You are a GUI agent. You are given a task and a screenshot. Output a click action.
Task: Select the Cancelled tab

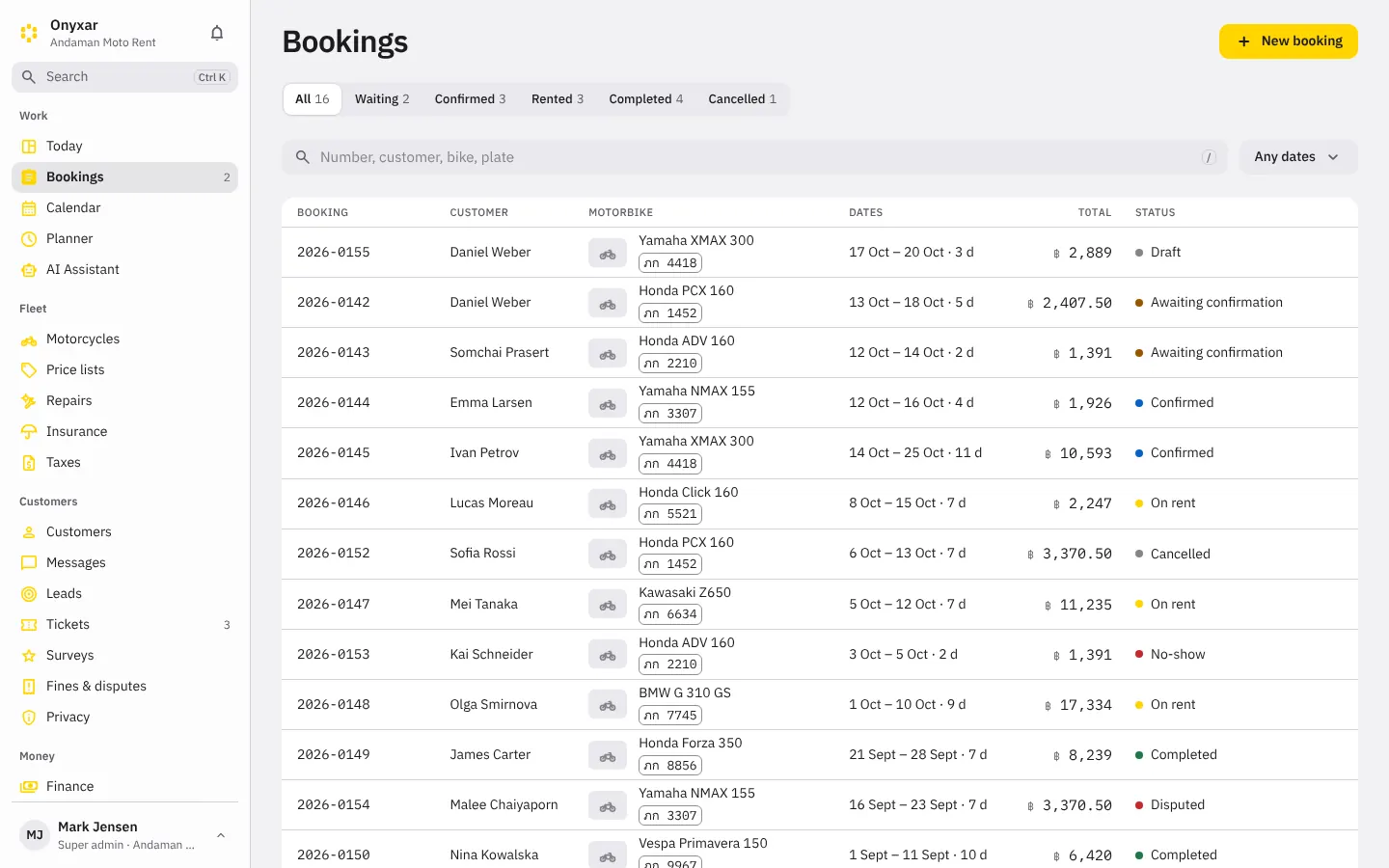pyautogui.click(x=743, y=99)
